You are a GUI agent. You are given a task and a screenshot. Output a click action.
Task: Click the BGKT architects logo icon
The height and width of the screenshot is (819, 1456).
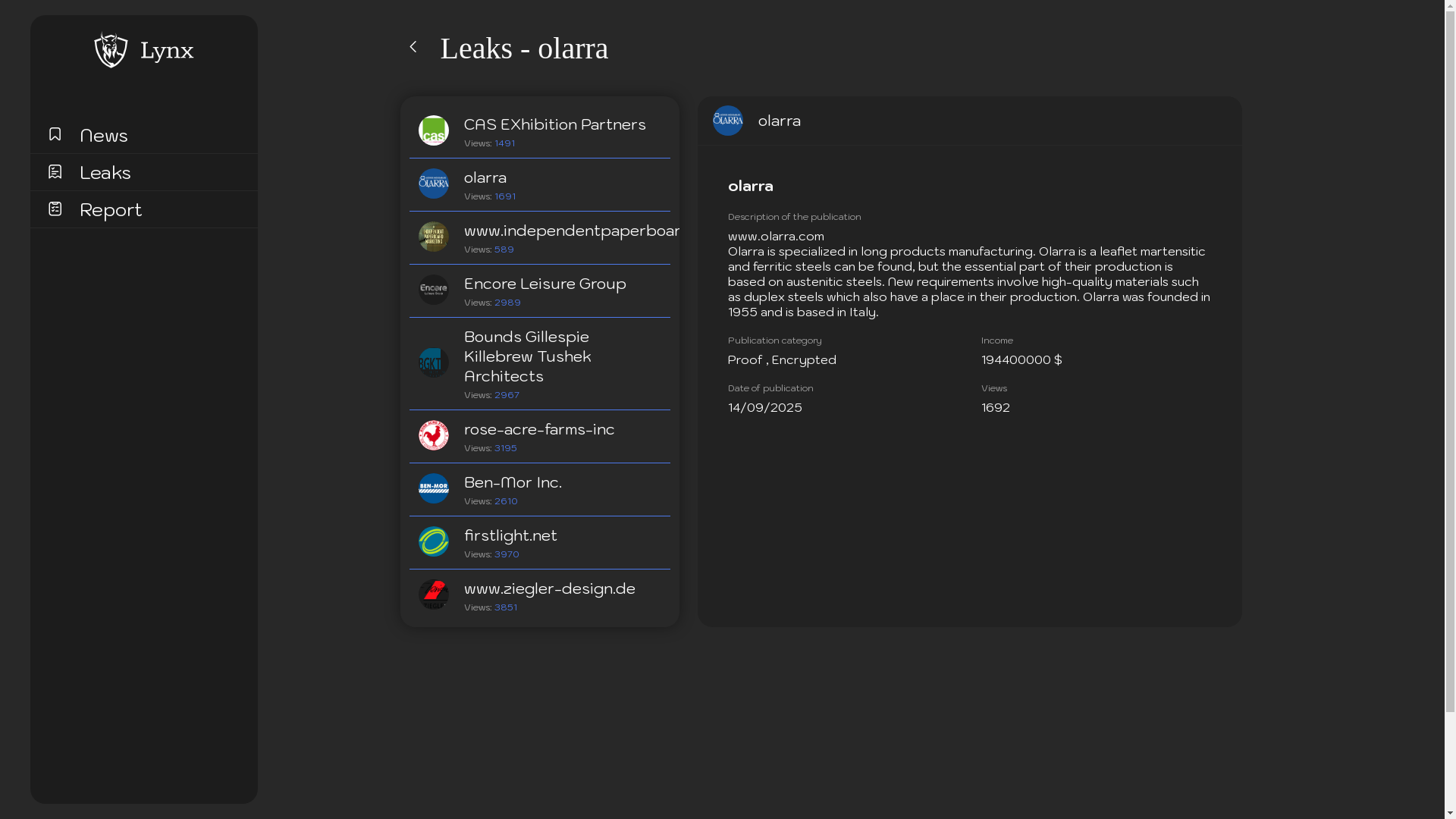[x=434, y=363]
